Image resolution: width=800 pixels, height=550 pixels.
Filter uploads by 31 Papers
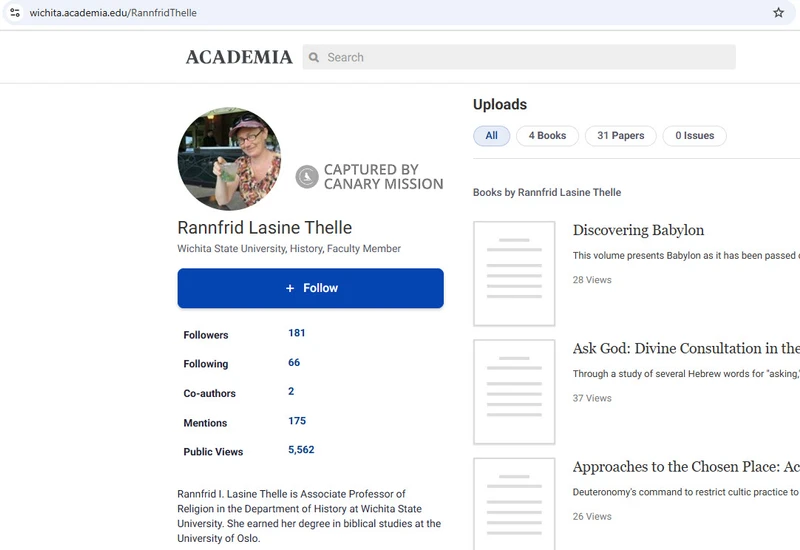point(620,136)
